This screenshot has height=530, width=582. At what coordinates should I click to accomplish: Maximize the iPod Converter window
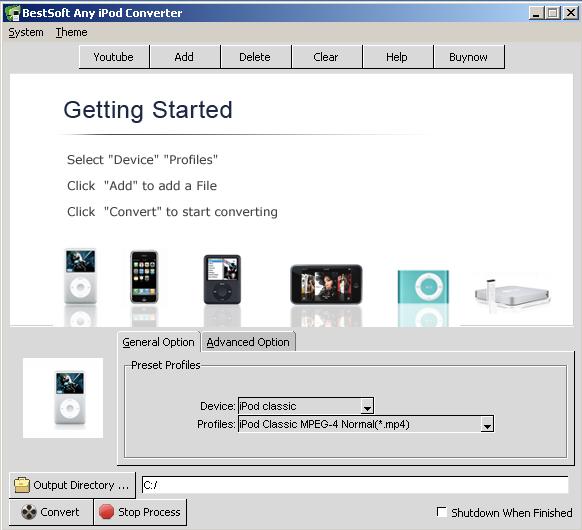(553, 13)
